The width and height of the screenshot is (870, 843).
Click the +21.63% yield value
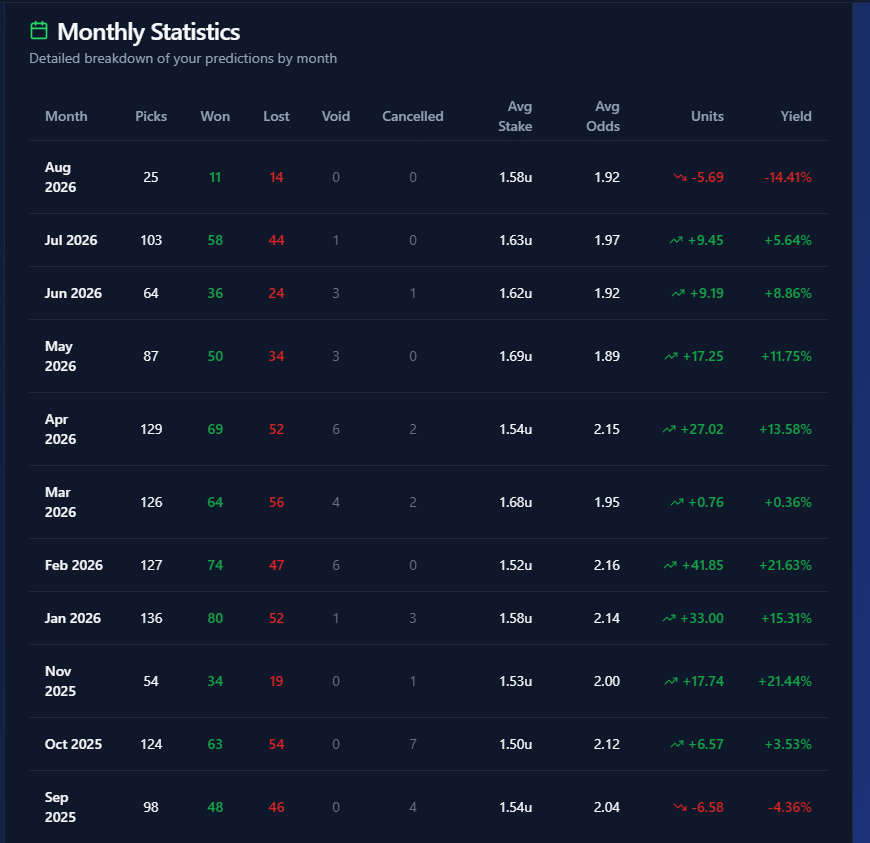click(785, 565)
